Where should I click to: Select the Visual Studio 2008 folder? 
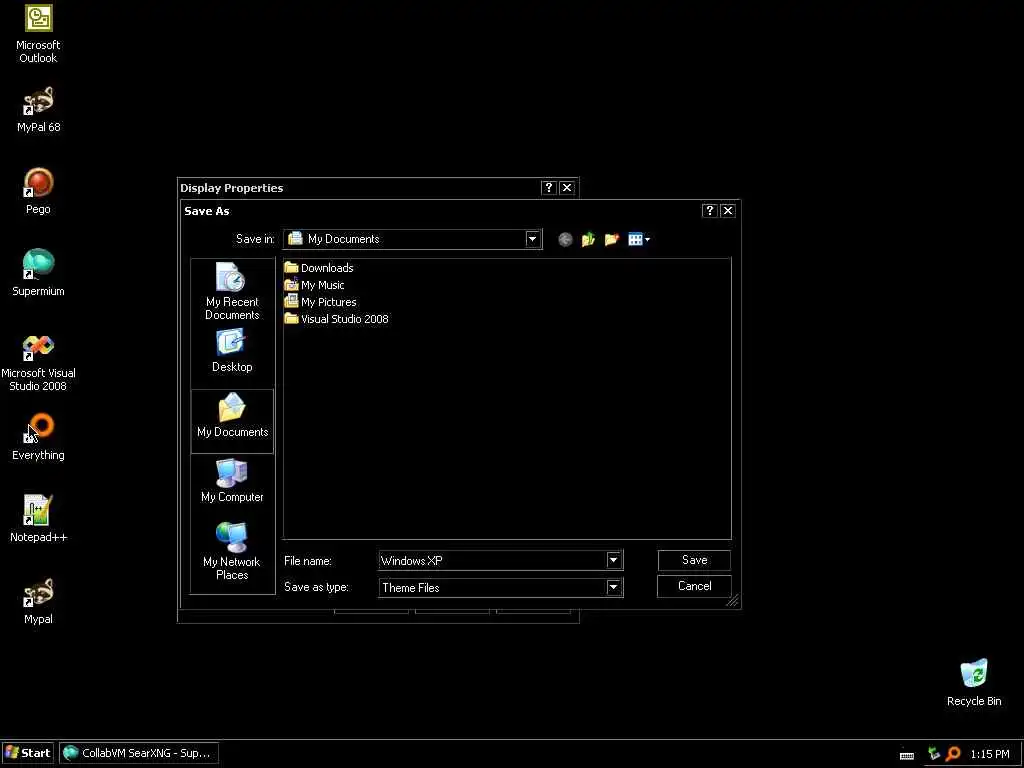[336, 319]
